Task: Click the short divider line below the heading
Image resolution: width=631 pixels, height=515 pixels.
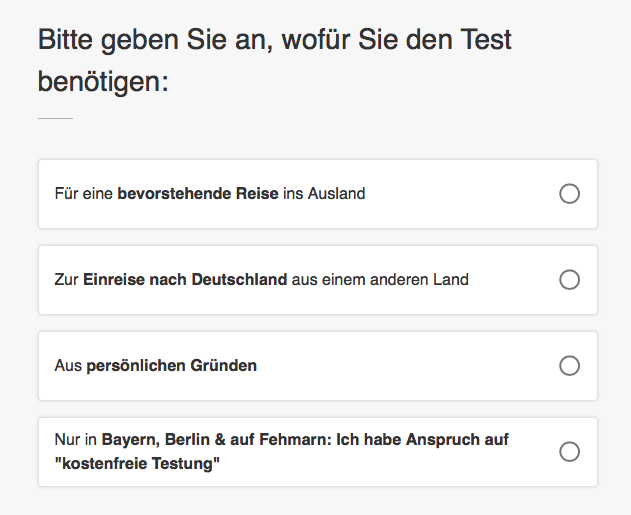Action: pyautogui.click(x=55, y=118)
